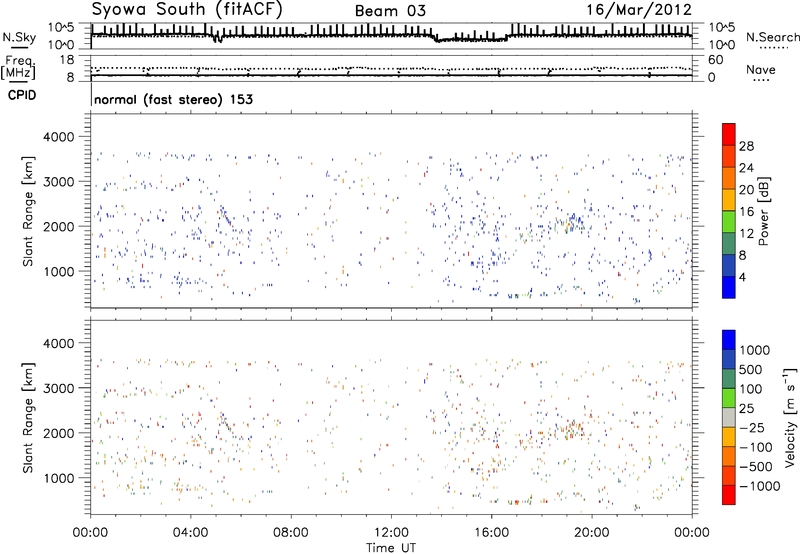This screenshot has height=554, width=800.
Task: Pick the blue top of the velocity colorbar
Action: click(x=729, y=340)
